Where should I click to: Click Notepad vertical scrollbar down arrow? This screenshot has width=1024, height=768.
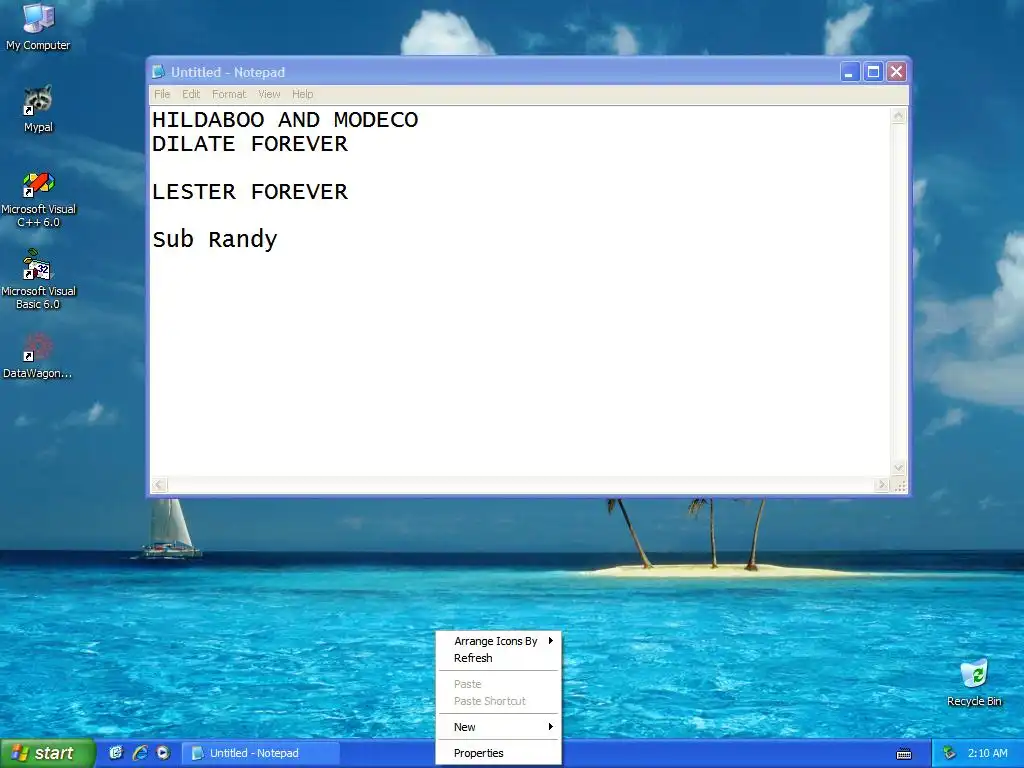(x=899, y=468)
